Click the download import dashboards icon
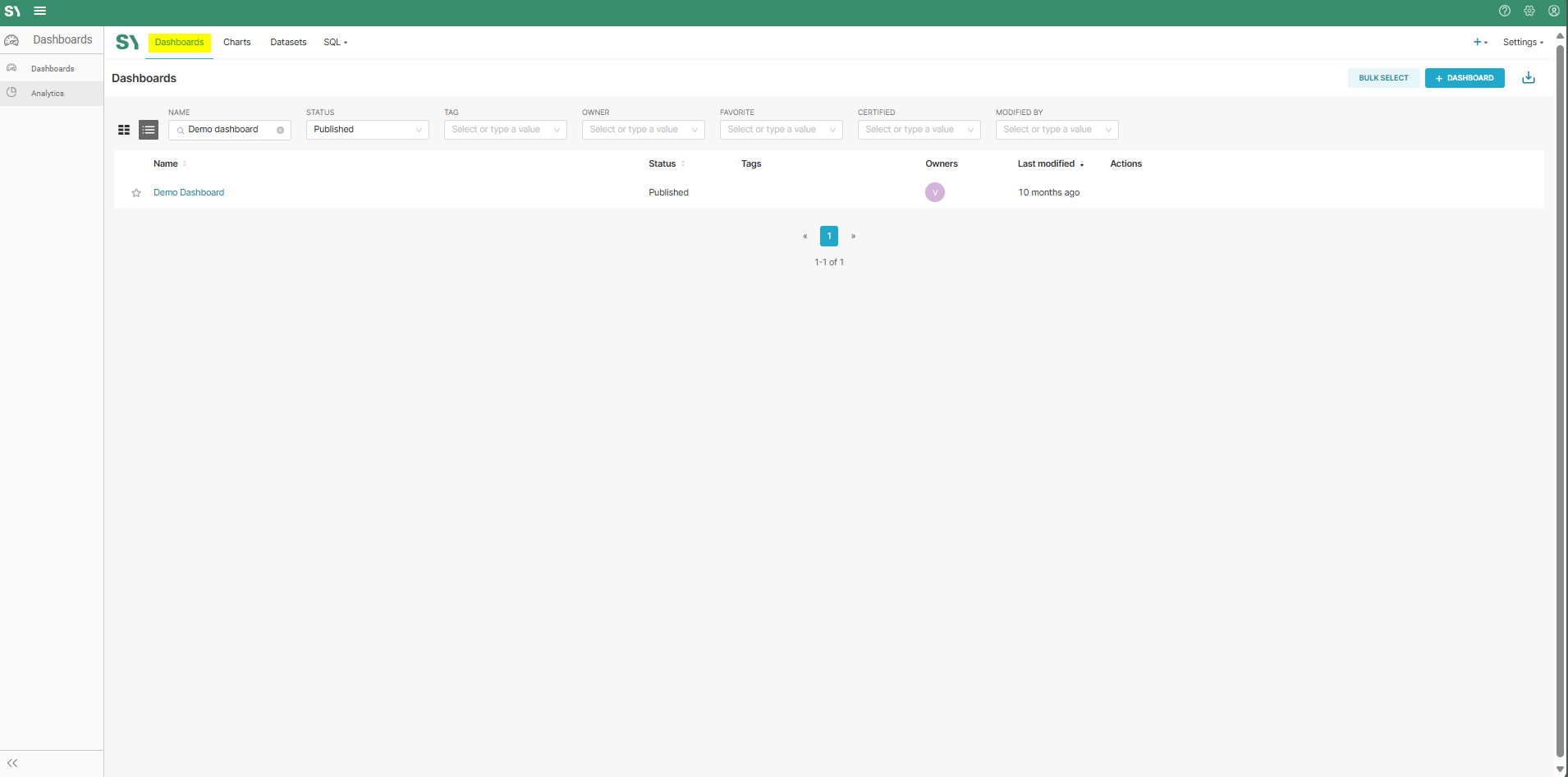The height and width of the screenshot is (777, 1568). [1528, 78]
